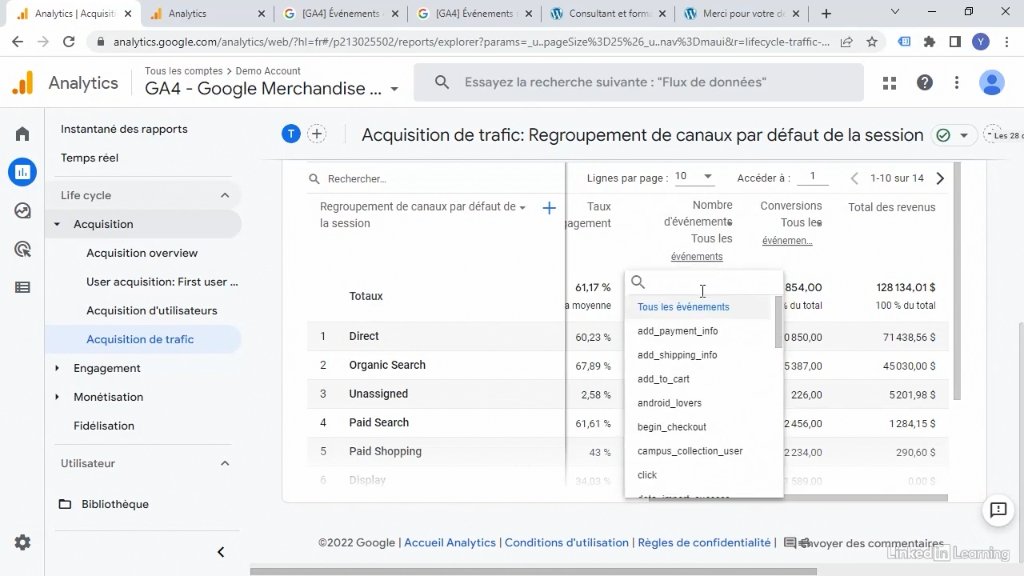Select add_payment_info event
Image resolution: width=1024 pixels, height=576 pixels.
(677, 331)
